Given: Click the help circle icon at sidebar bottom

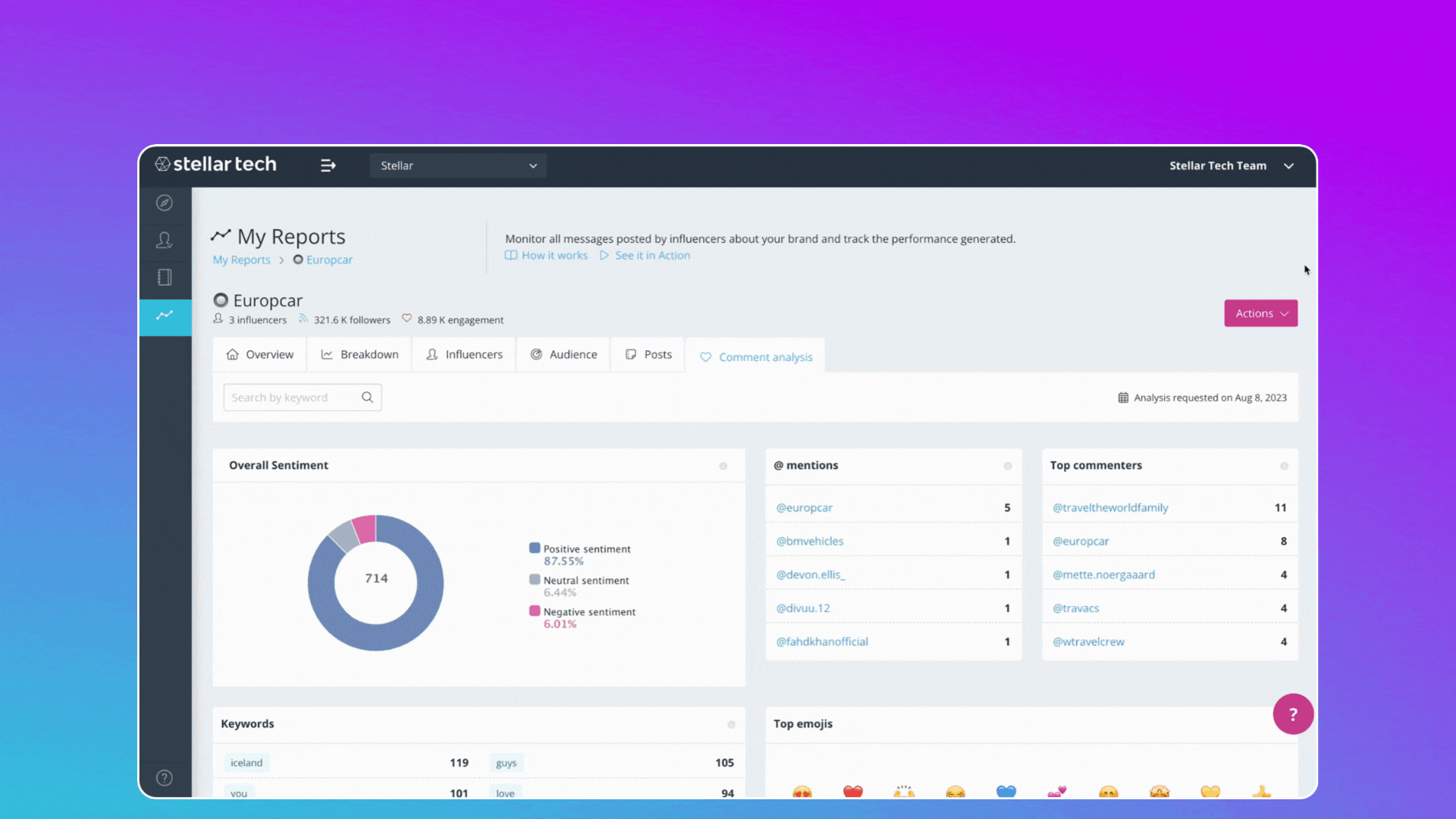Looking at the screenshot, I should click(x=165, y=778).
